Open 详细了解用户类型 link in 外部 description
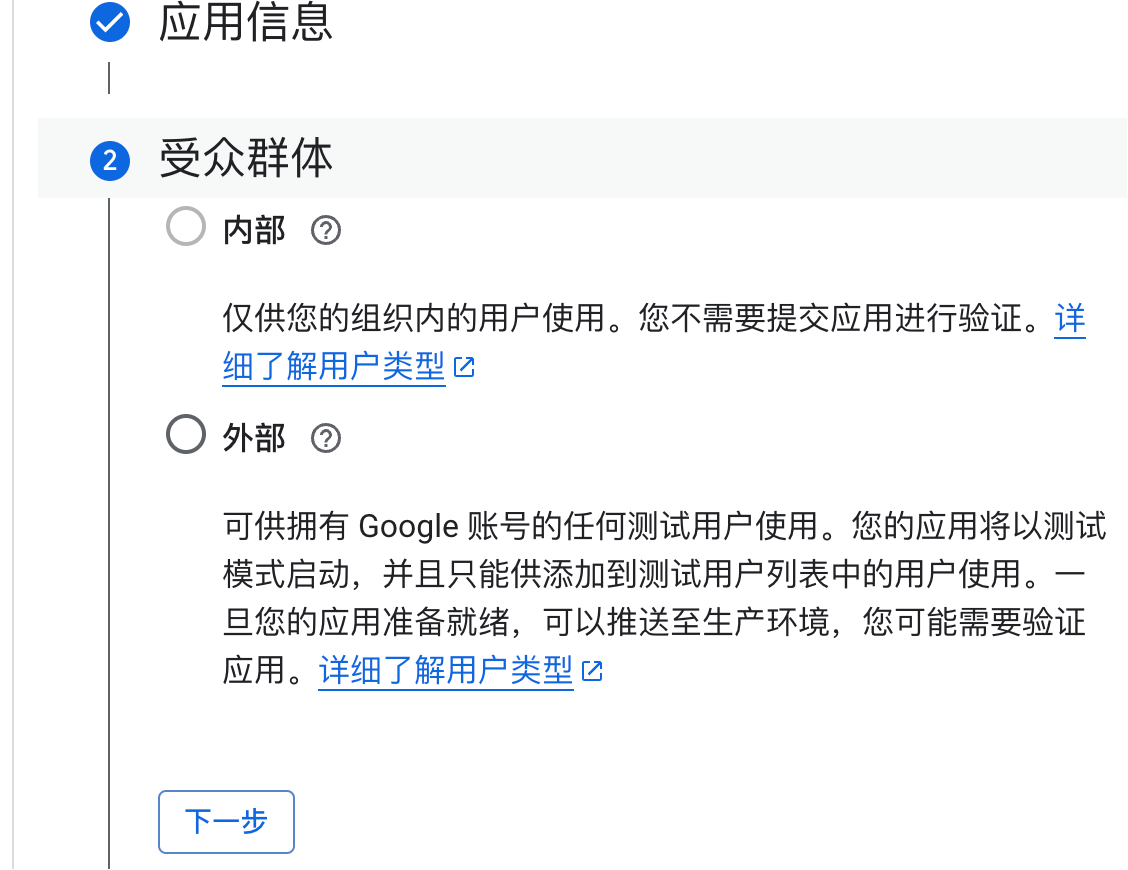The height and width of the screenshot is (870, 1128). click(446, 671)
